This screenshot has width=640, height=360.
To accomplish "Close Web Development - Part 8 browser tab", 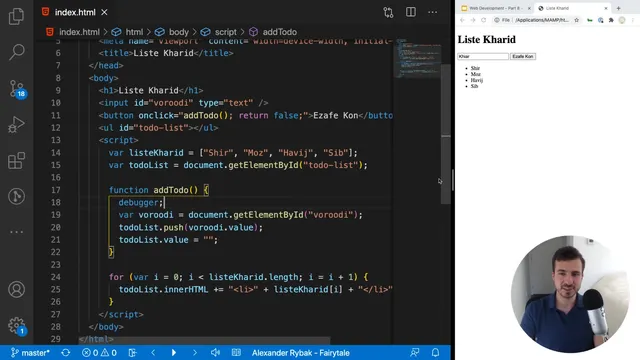I will (529, 8).
